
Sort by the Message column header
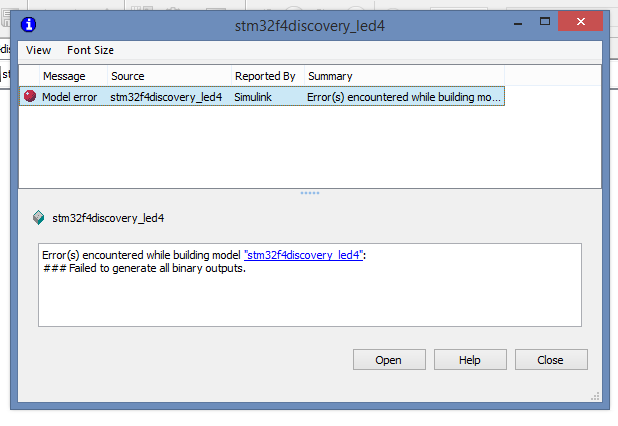click(73, 76)
